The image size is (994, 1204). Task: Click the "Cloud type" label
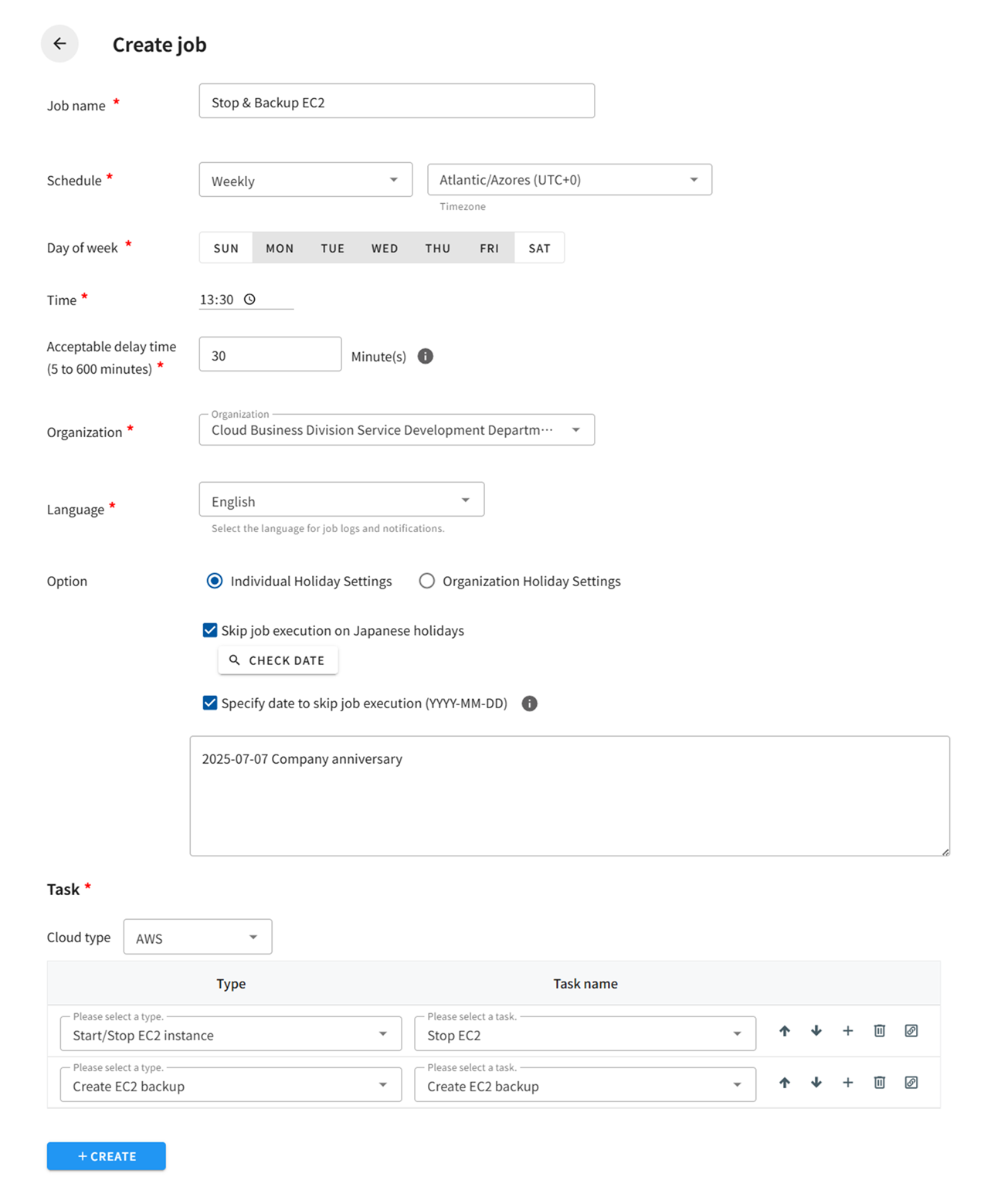[x=79, y=938]
